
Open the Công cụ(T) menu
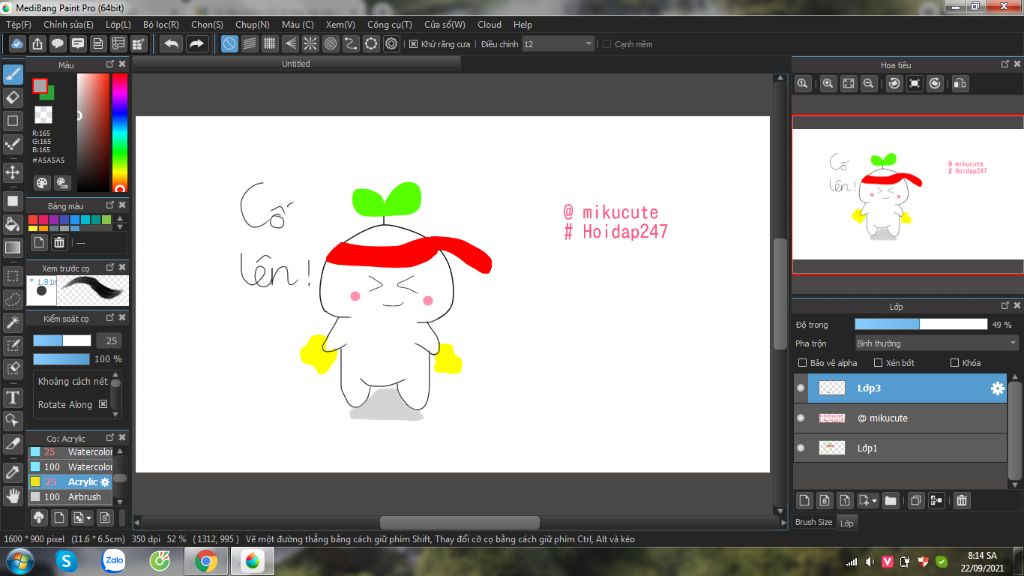click(x=389, y=24)
